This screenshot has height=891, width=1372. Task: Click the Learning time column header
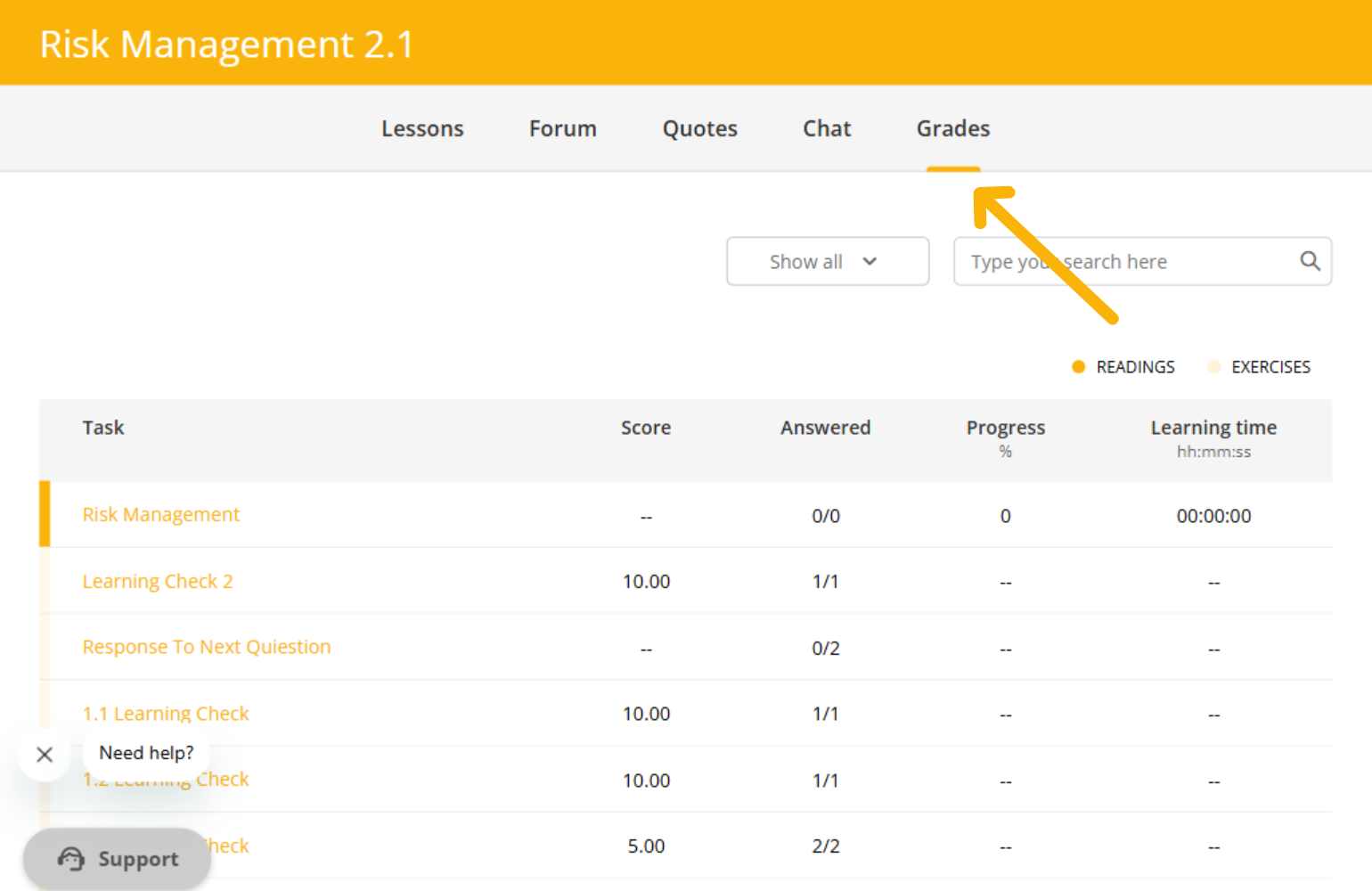click(x=1213, y=429)
